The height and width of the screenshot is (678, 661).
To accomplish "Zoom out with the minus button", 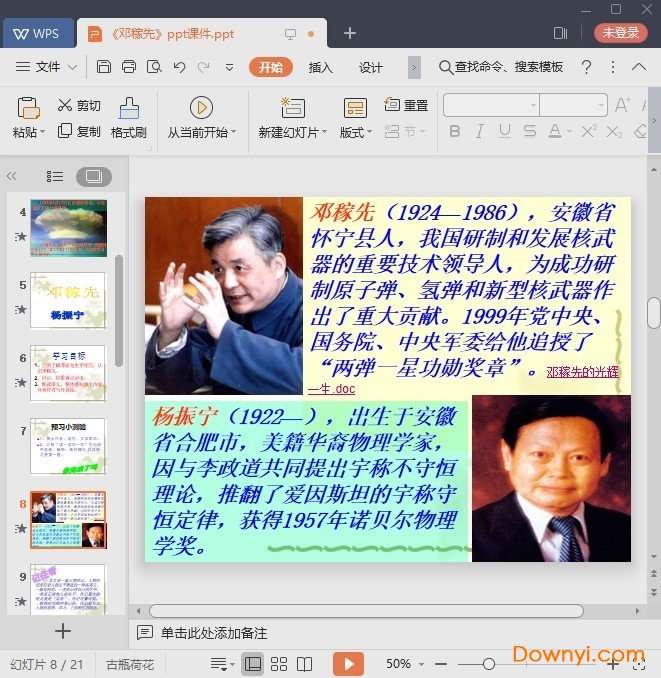I will [441, 664].
